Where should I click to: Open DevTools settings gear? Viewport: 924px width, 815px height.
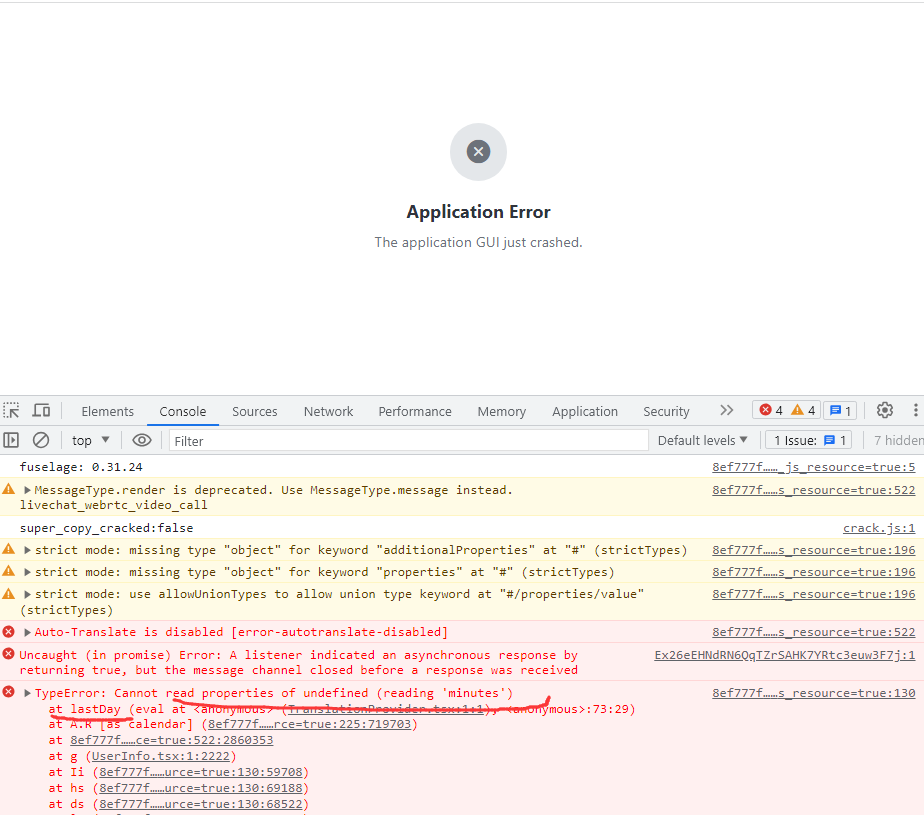(x=884, y=410)
